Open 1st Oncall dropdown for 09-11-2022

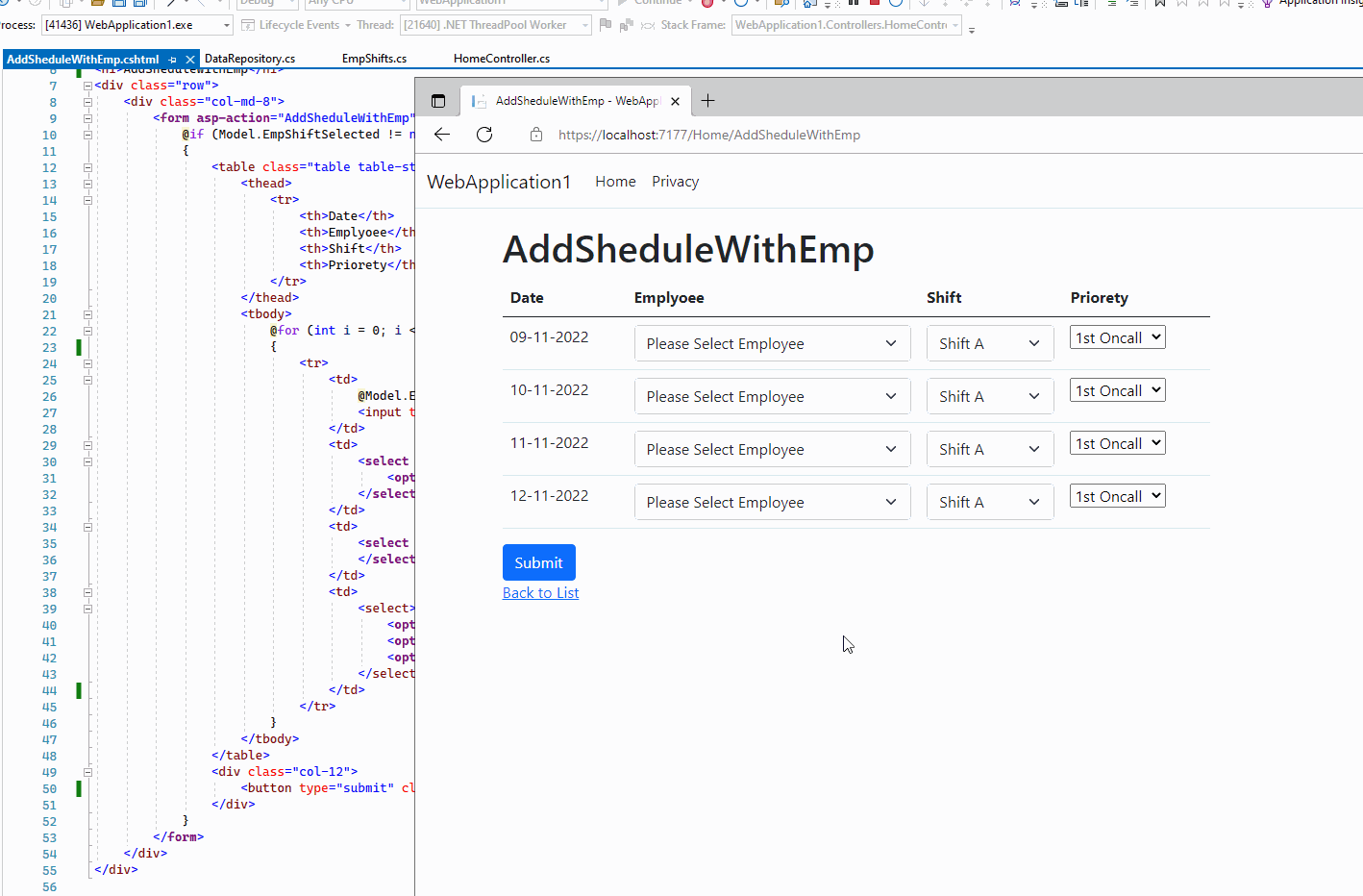click(x=1118, y=337)
